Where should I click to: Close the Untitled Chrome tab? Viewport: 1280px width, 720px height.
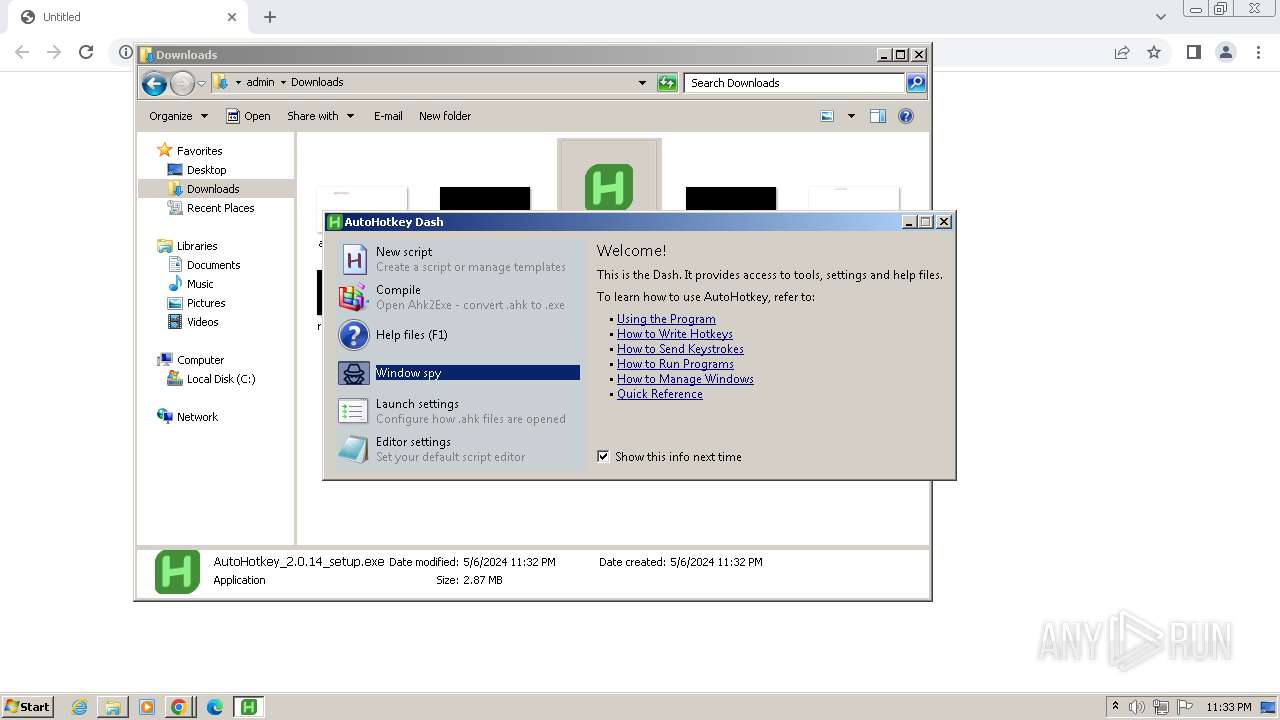click(232, 17)
